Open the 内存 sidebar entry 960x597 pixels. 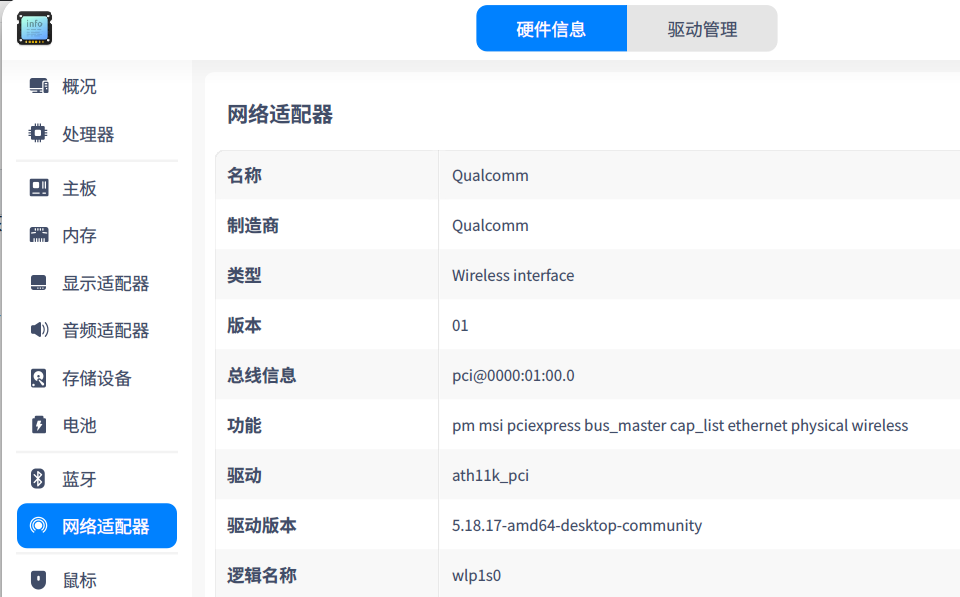(97, 235)
